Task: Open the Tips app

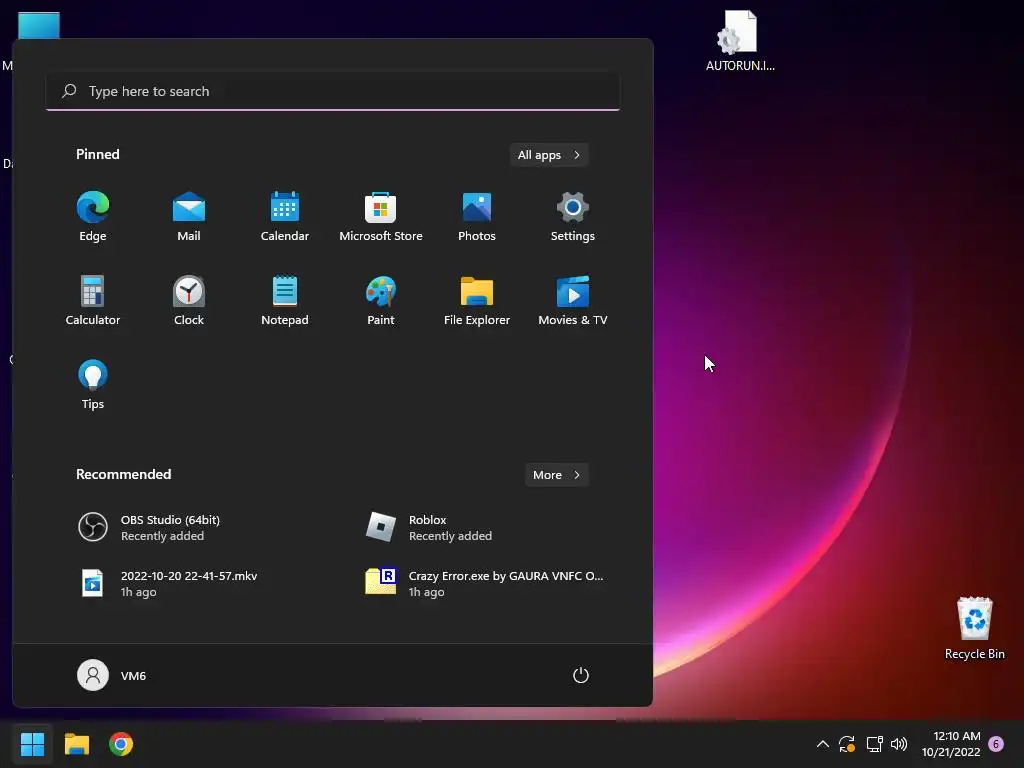Action: 93,385
